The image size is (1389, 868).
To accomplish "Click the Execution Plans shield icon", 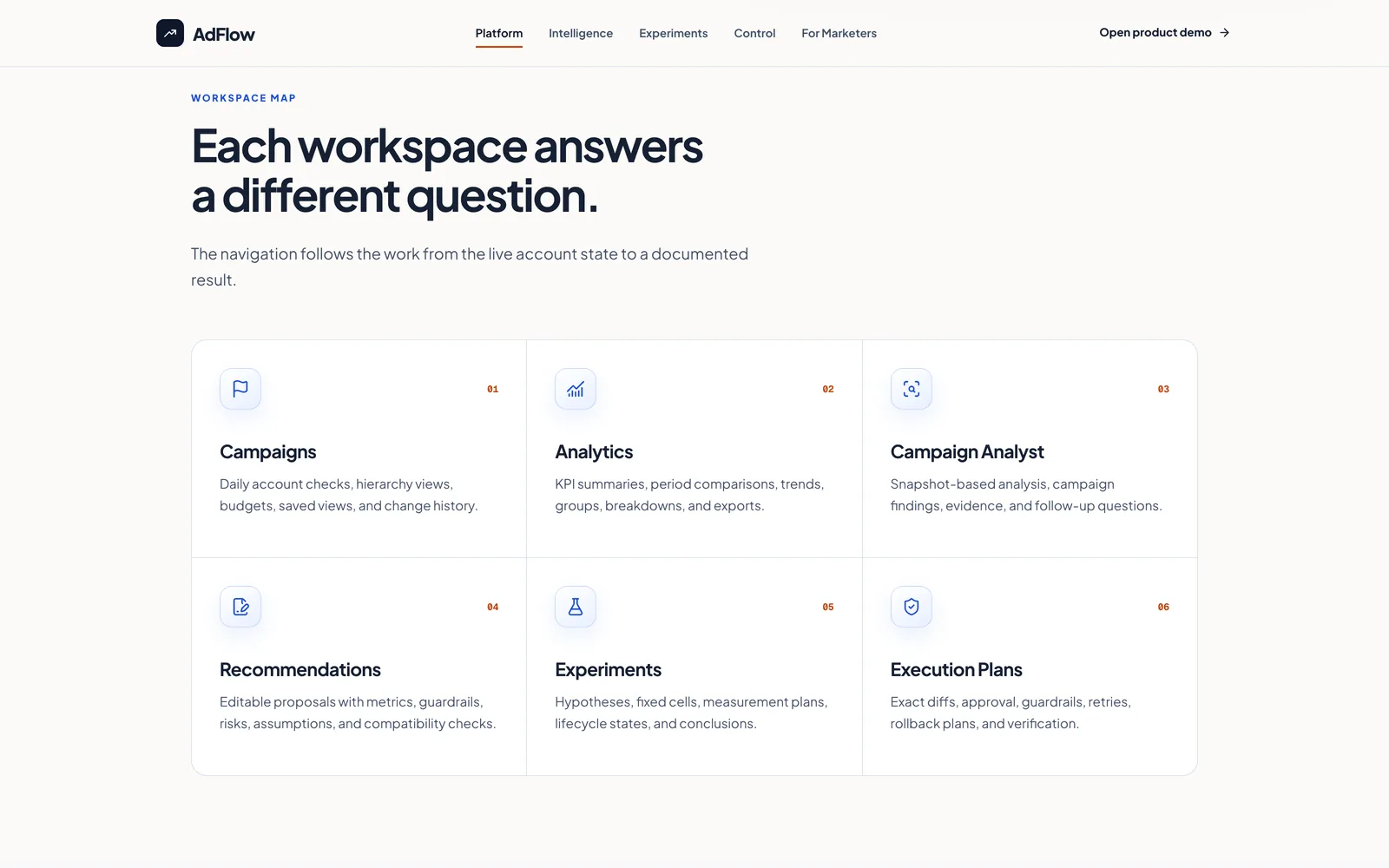I will (x=912, y=607).
